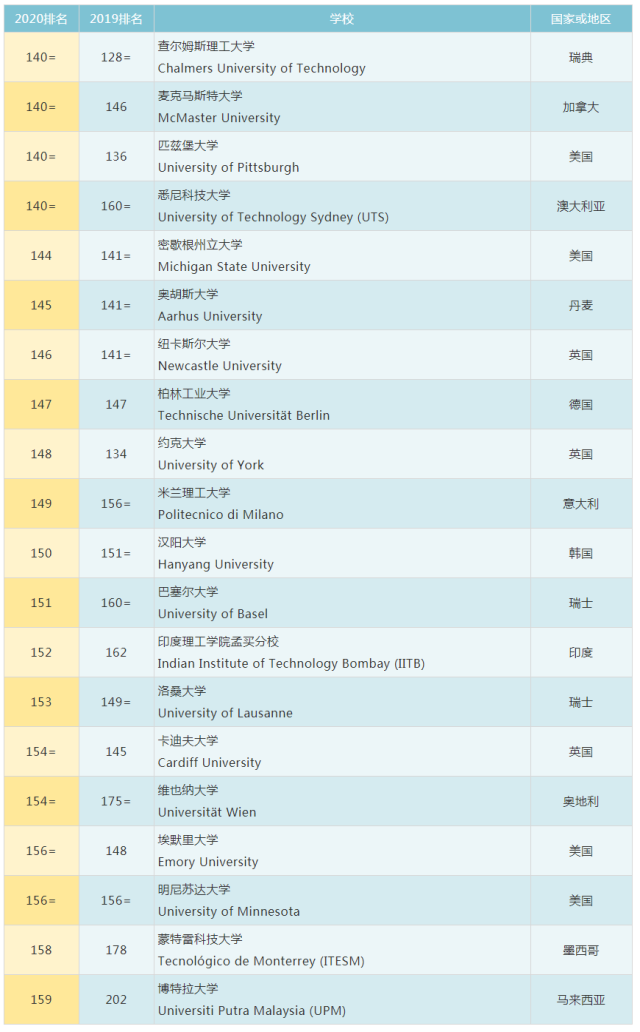Viewport: 640px width, 1032px height.
Task: Select Tecnológico de Monterrey (ITESM)
Action: 261,962
